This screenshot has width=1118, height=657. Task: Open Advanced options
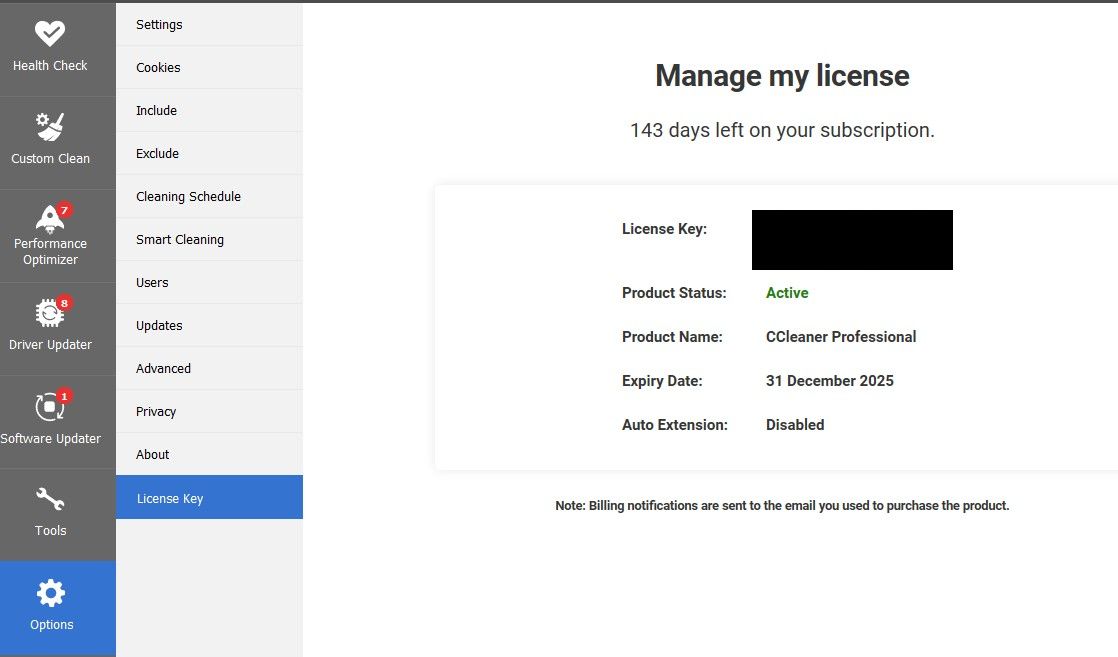click(x=209, y=368)
